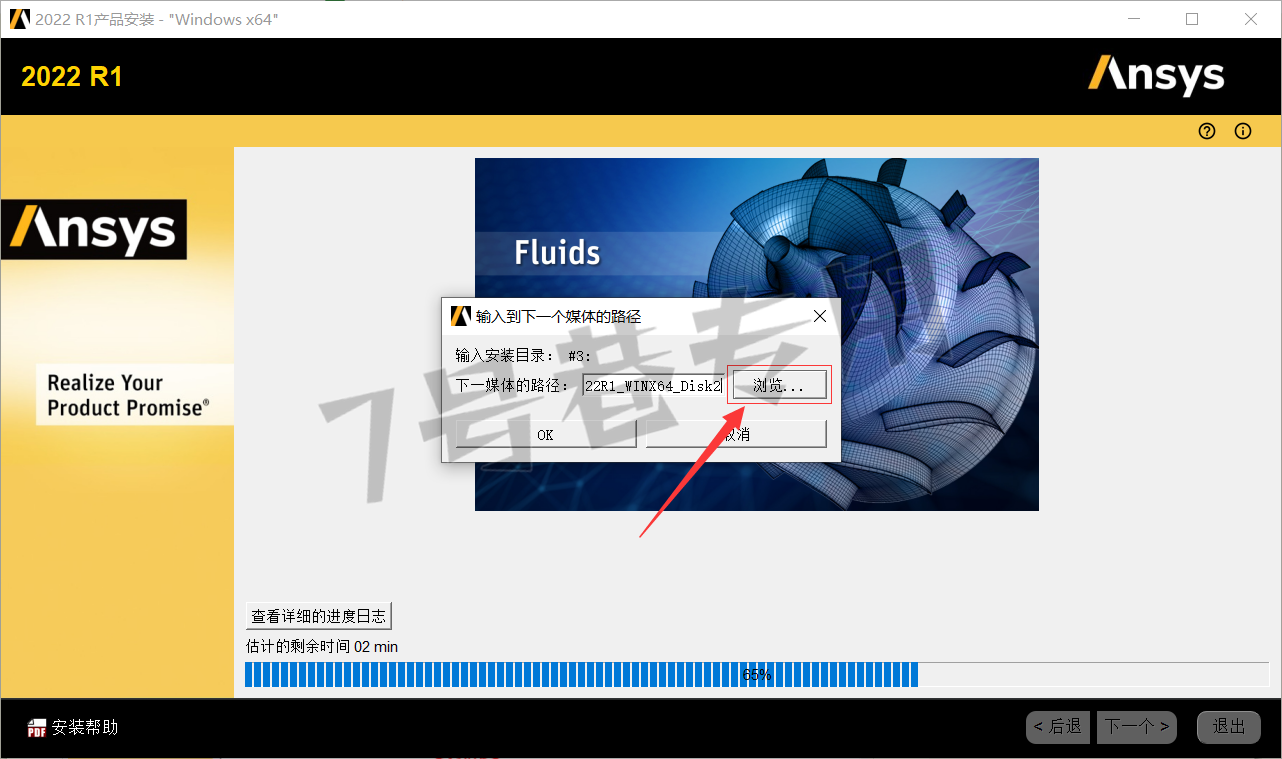
Task: Cancel the dialog with the 取消 button
Action: coord(736,434)
